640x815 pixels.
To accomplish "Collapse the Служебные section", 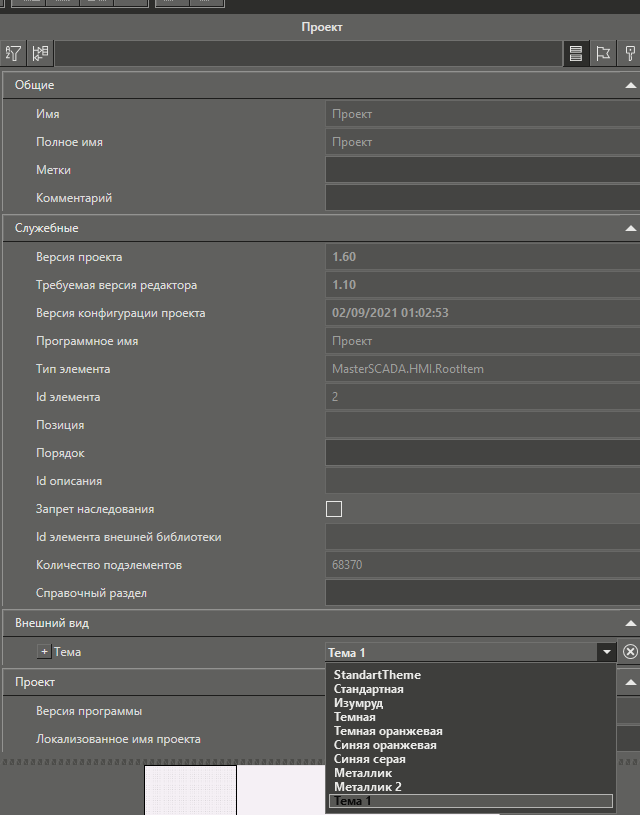I will point(630,229).
